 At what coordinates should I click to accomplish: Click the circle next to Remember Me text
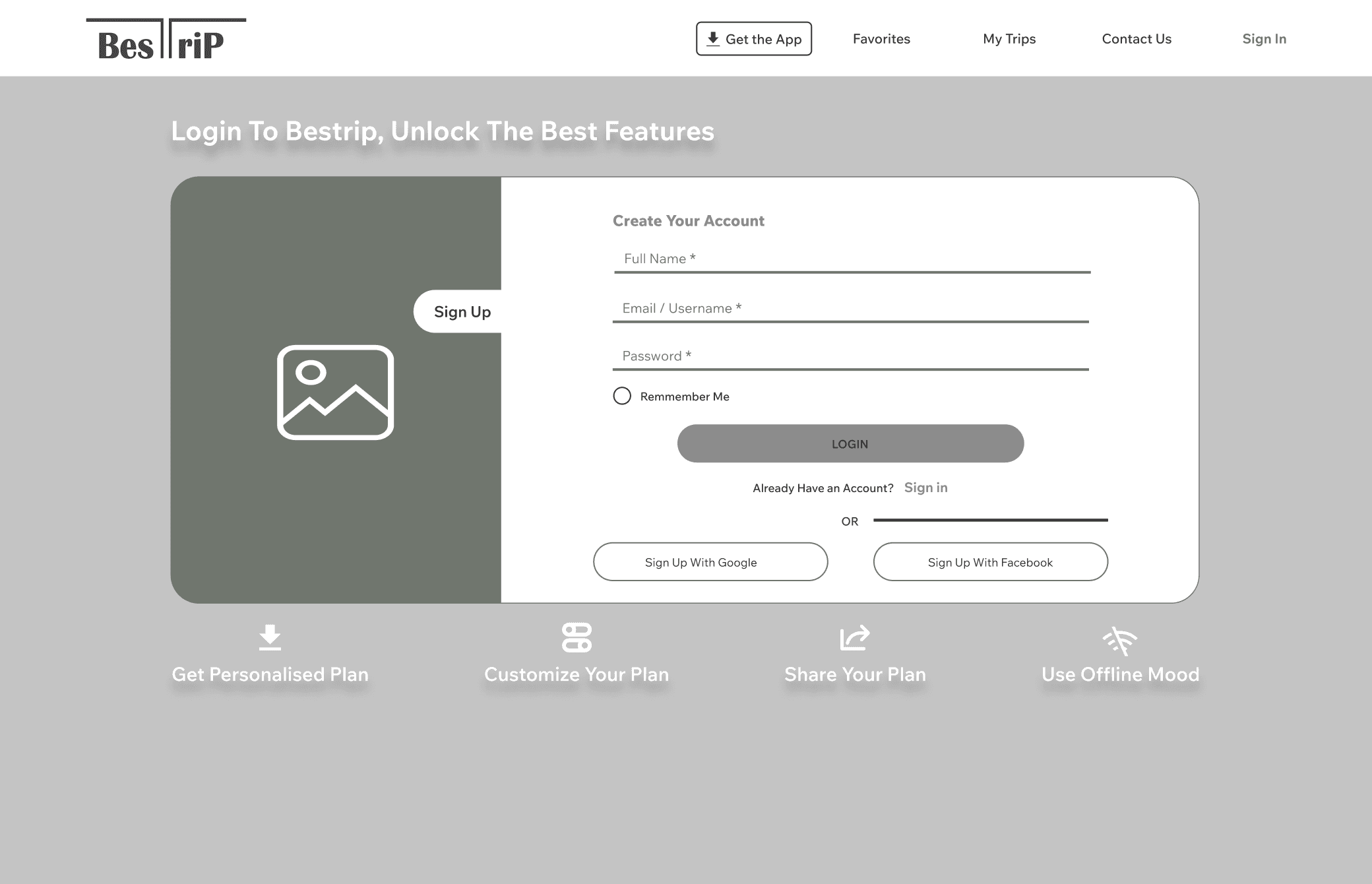pyautogui.click(x=622, y=396)
